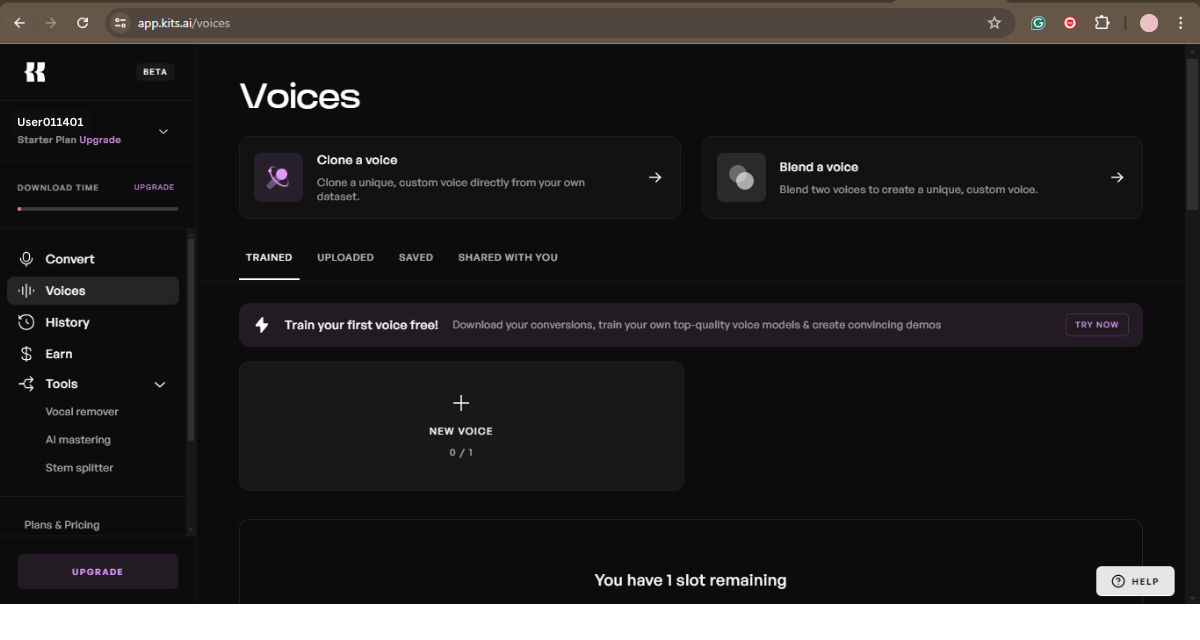This screenshot has height=640, width=1200.
Task: Click the Kits AI logo icon
Action: (x=35, y=72)
